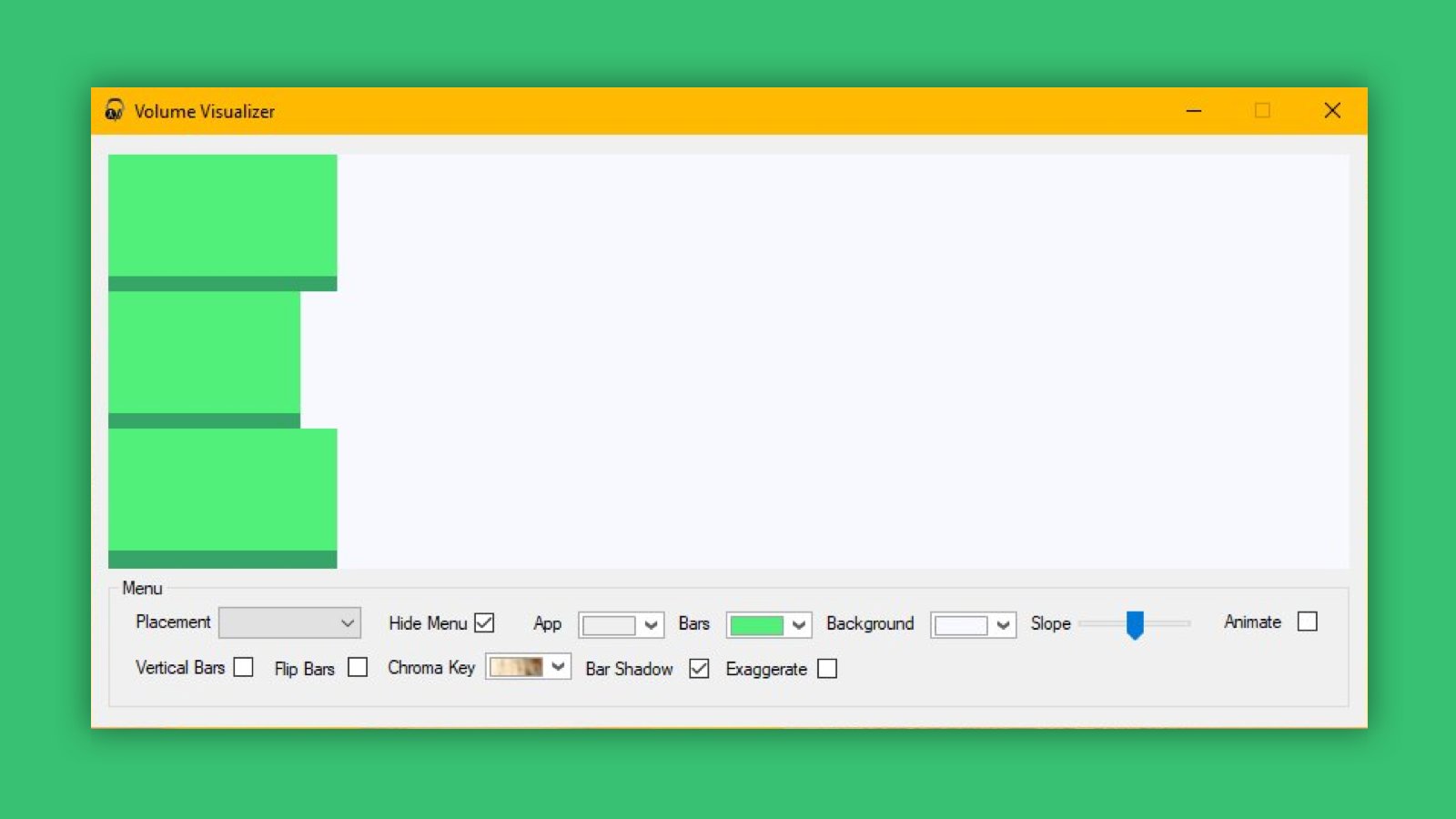Click the Chroma Key color preview swatch

click(517, 667)
